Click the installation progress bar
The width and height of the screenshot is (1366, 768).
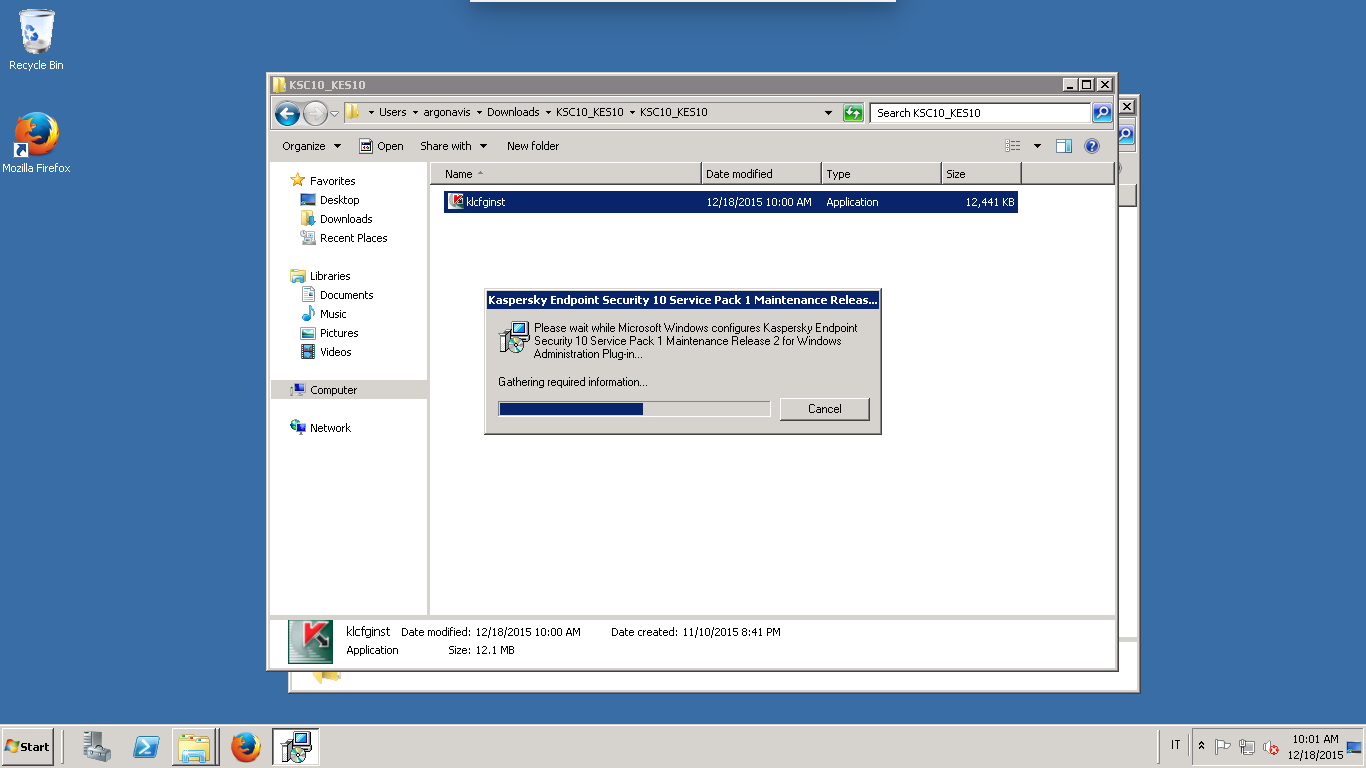[634, 409]
